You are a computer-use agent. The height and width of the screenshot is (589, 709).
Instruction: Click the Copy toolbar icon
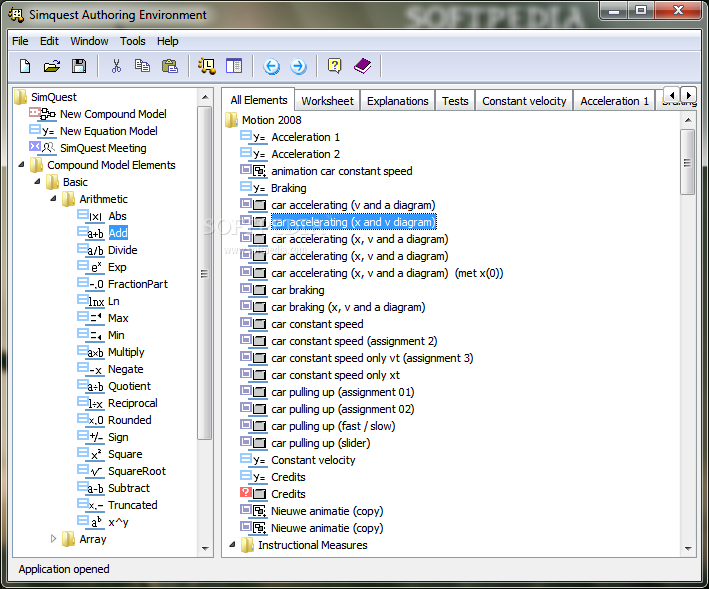click(x=142, y=66)
